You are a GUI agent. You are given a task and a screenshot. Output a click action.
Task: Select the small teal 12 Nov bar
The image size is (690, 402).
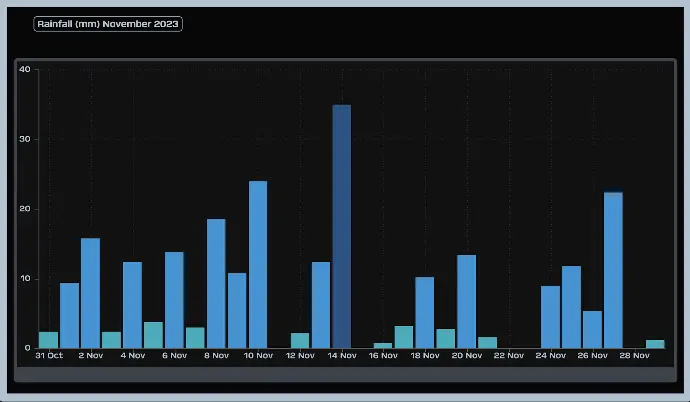(x=300, y=341)
